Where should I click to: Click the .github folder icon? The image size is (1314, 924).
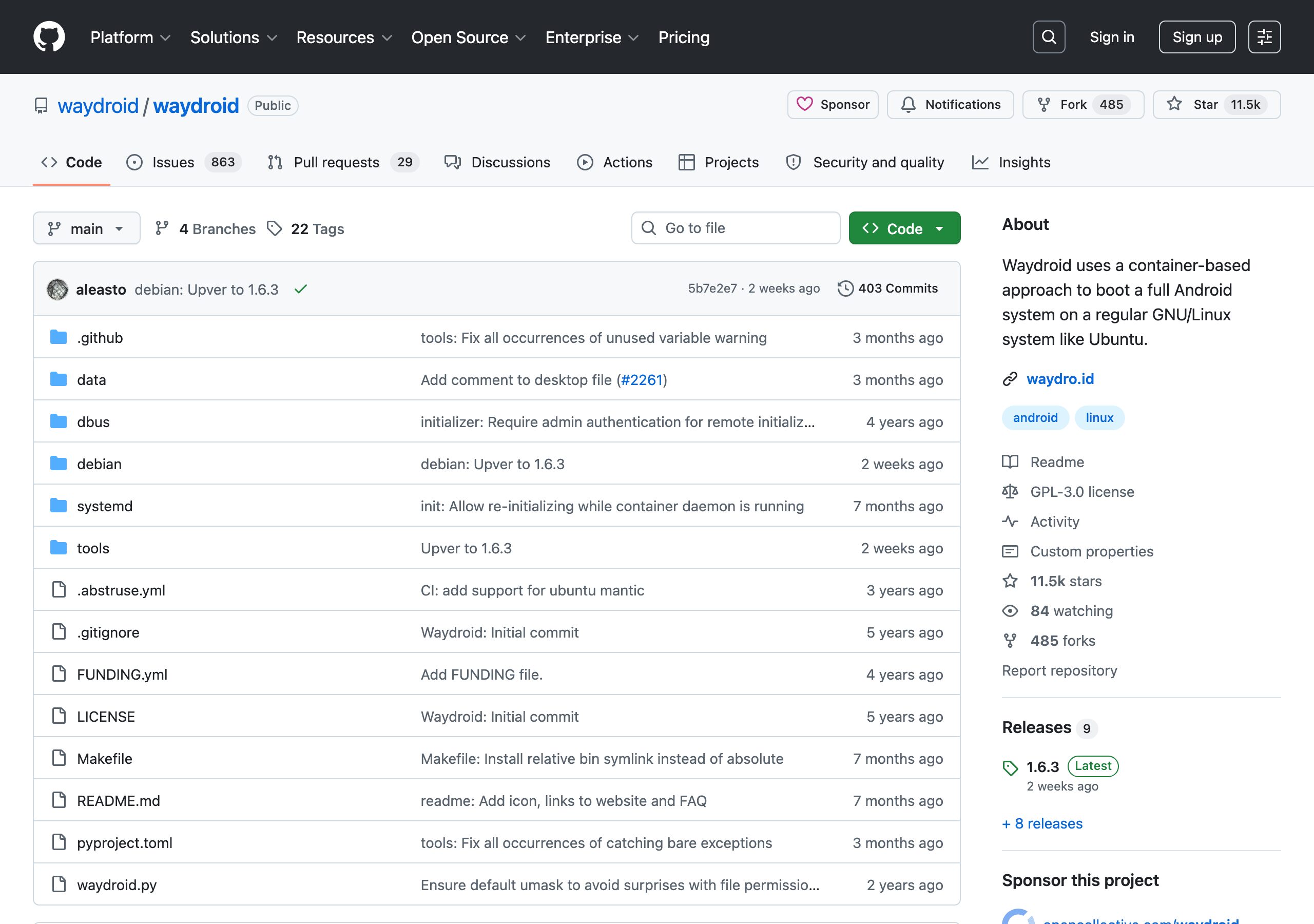[59, 337]
